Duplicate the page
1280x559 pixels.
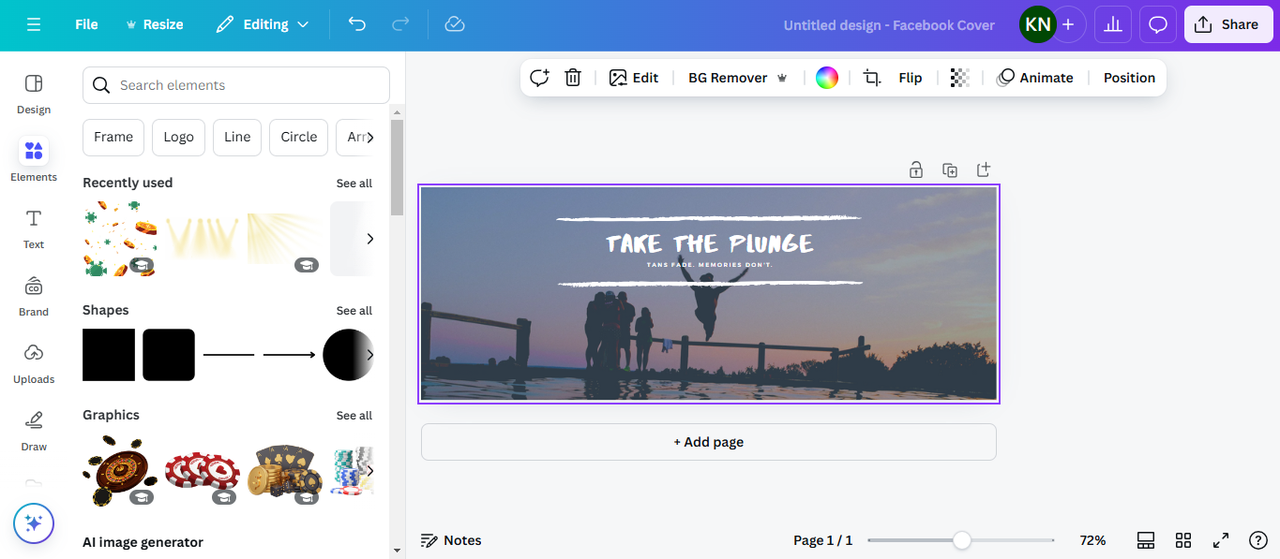(950, 170)
